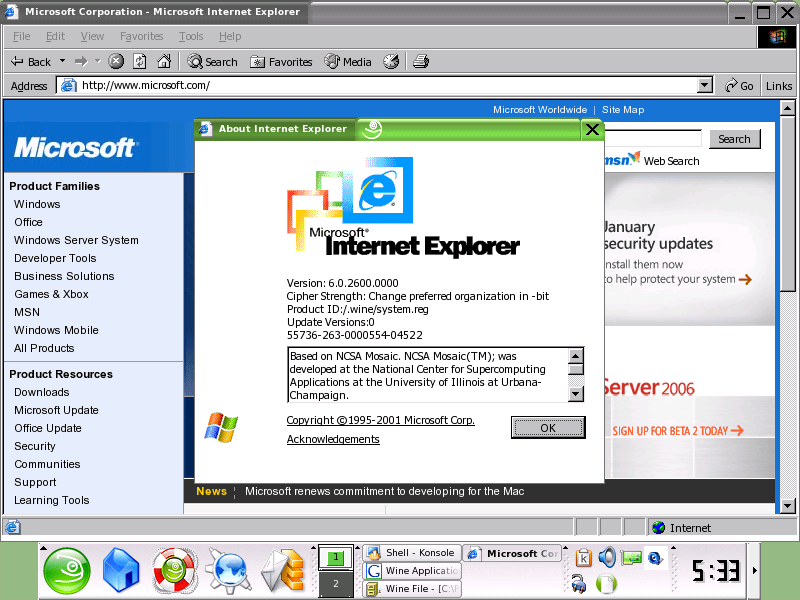Viewport: 800px width, 600px height.
Task: Click the web page scrollbar down arrow
Action: [x=787, y=506]
